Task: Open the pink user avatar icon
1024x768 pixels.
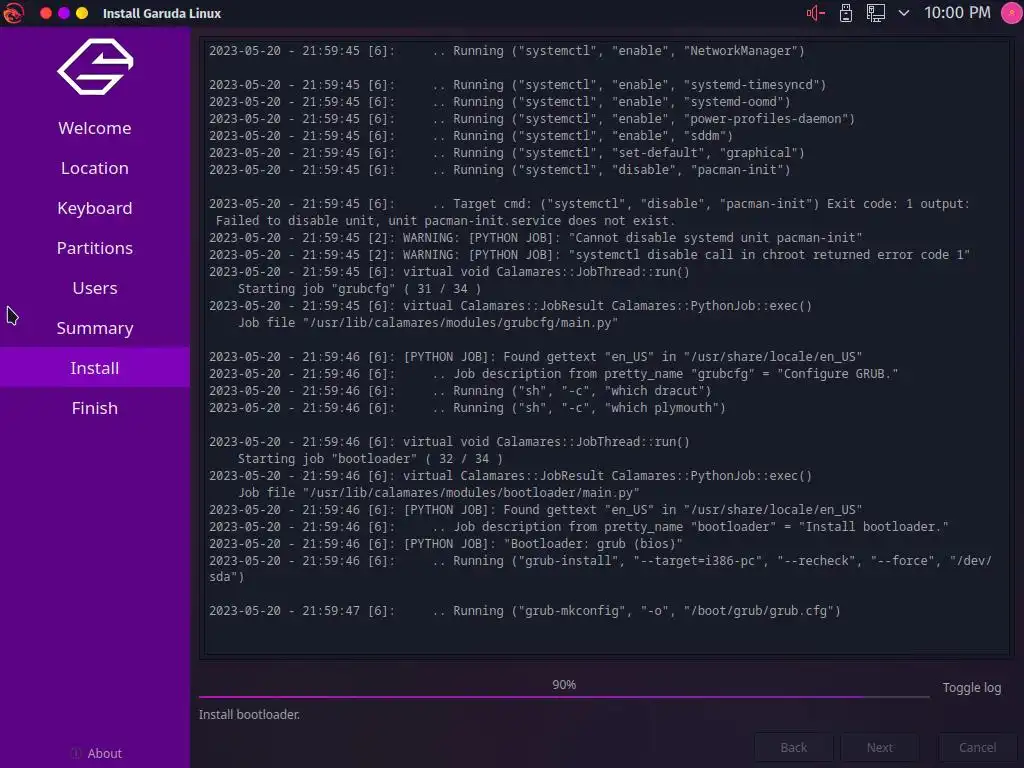Action: point(1012,13)
